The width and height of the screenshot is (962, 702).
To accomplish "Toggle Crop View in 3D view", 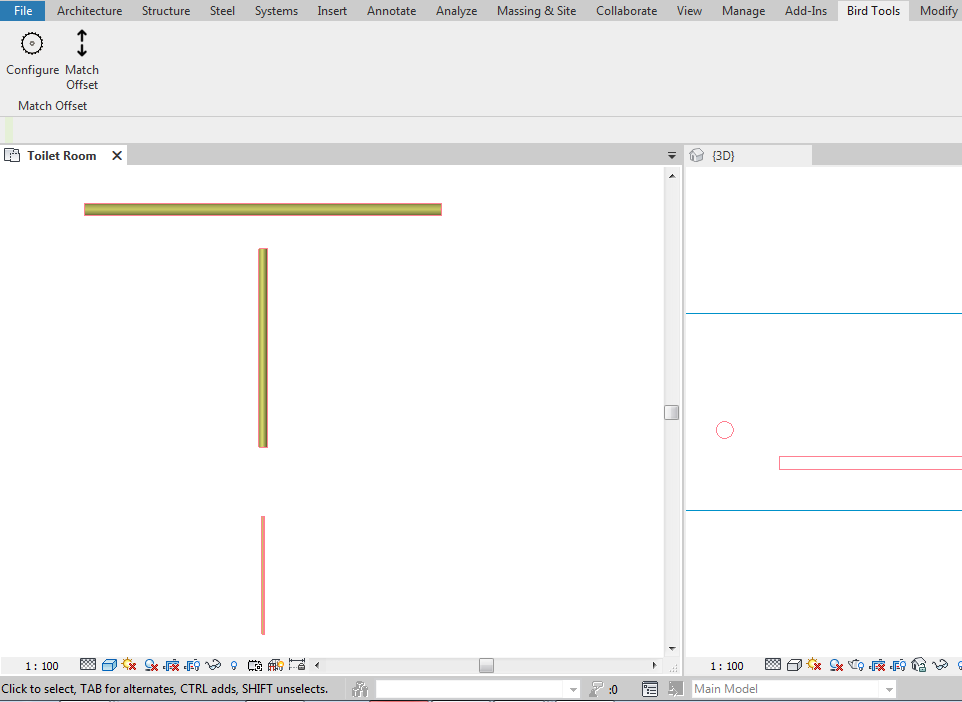I will tap(877, 665).
